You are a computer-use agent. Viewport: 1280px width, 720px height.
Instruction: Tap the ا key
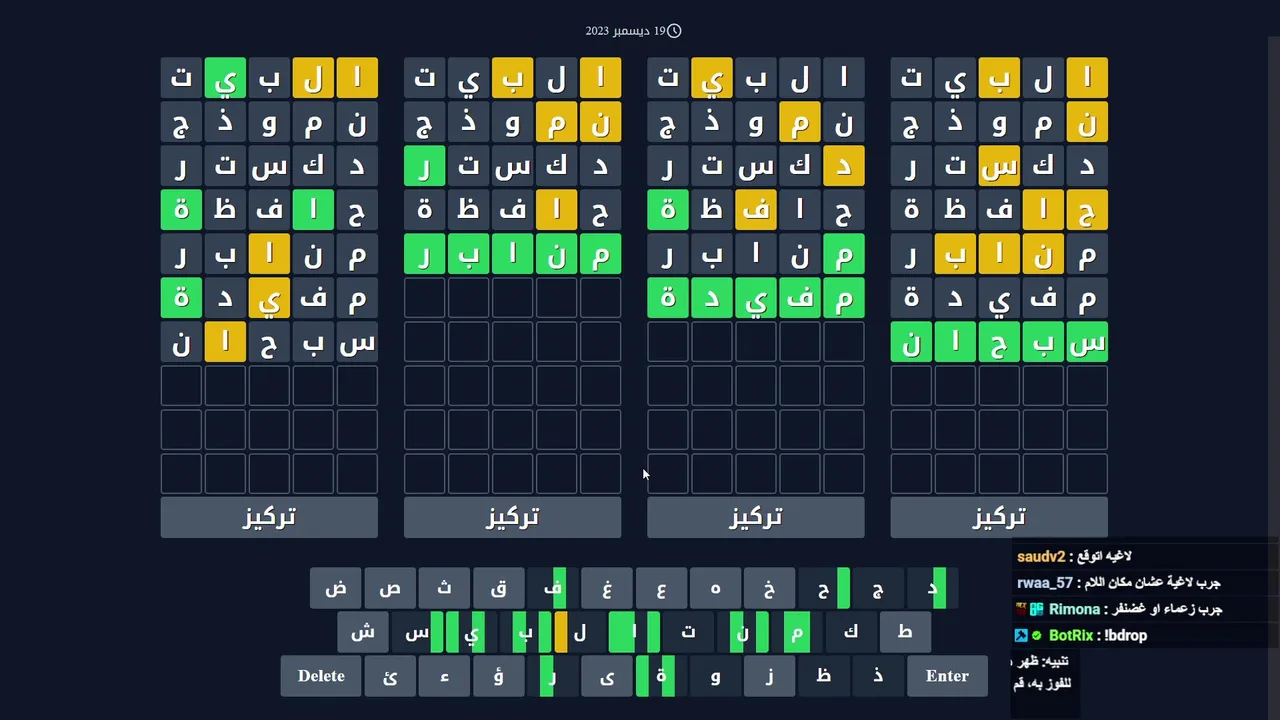click(x=634, y=632)
